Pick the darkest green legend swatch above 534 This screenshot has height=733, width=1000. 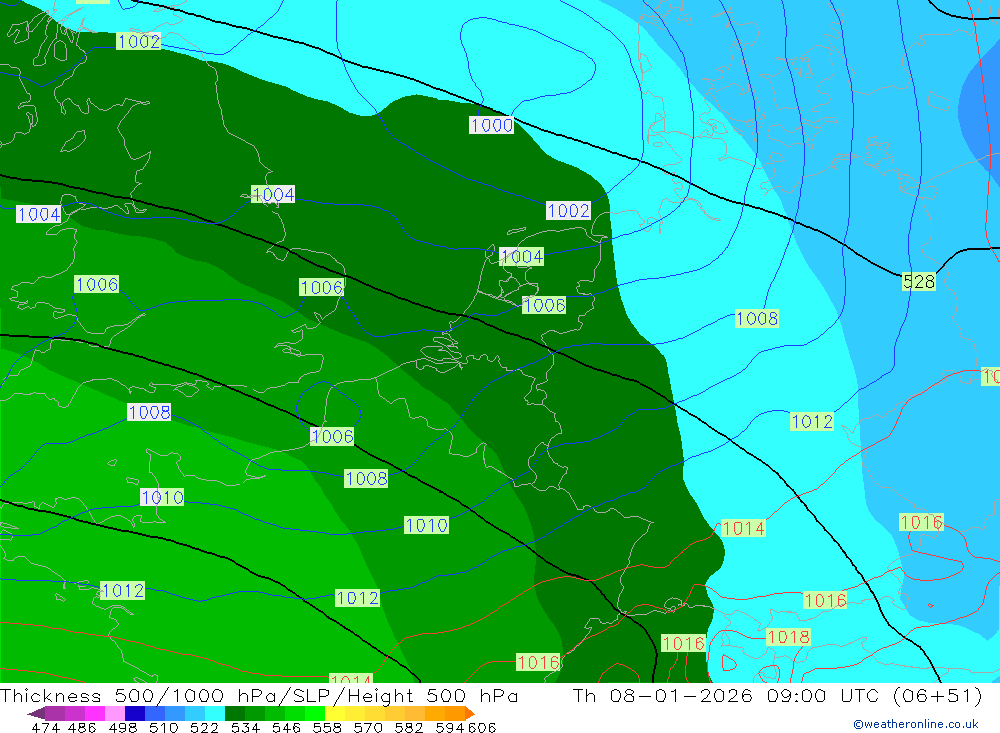[x=235, y=713]
